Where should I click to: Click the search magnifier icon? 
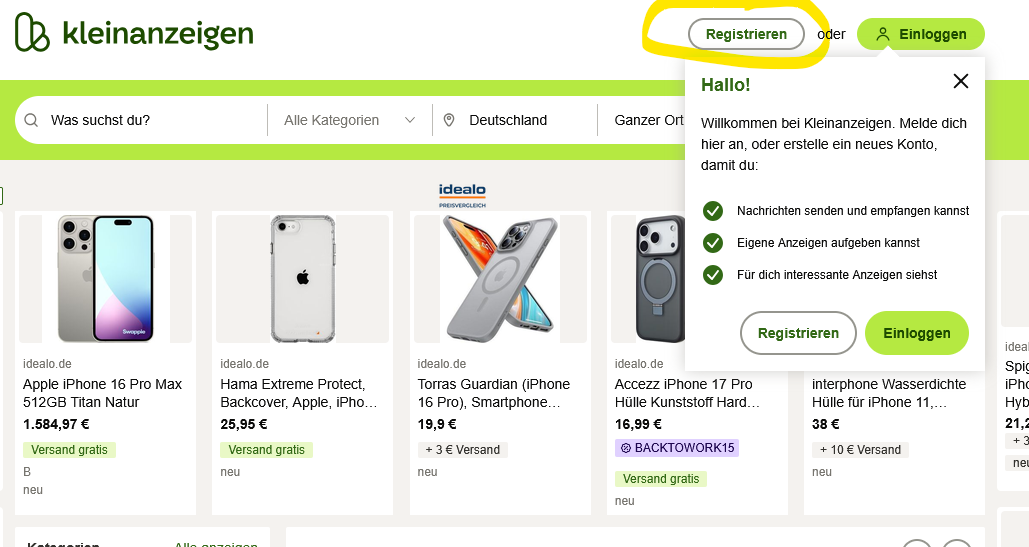coord(31,120)
